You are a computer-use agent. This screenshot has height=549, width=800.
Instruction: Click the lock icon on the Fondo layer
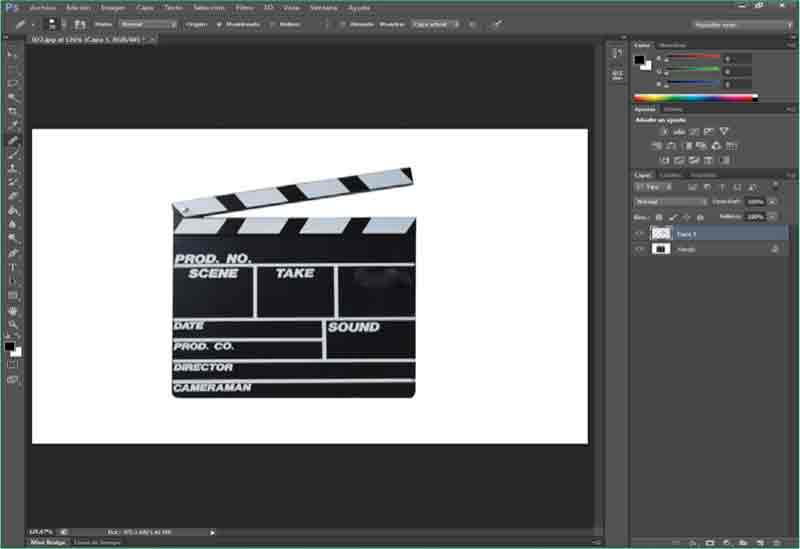(x=774, y=249)
